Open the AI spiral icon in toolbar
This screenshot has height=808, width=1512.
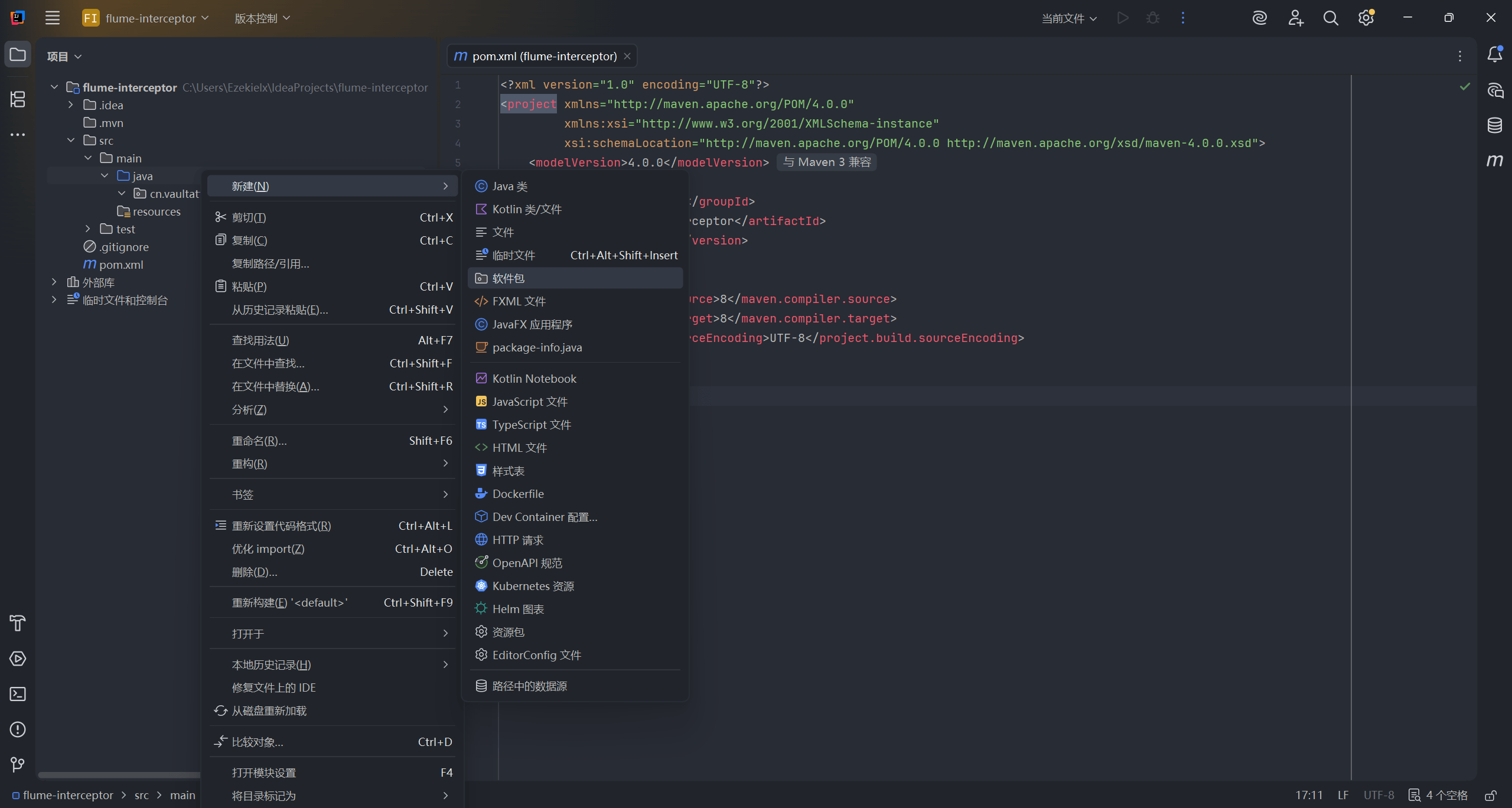(1259, 18)
